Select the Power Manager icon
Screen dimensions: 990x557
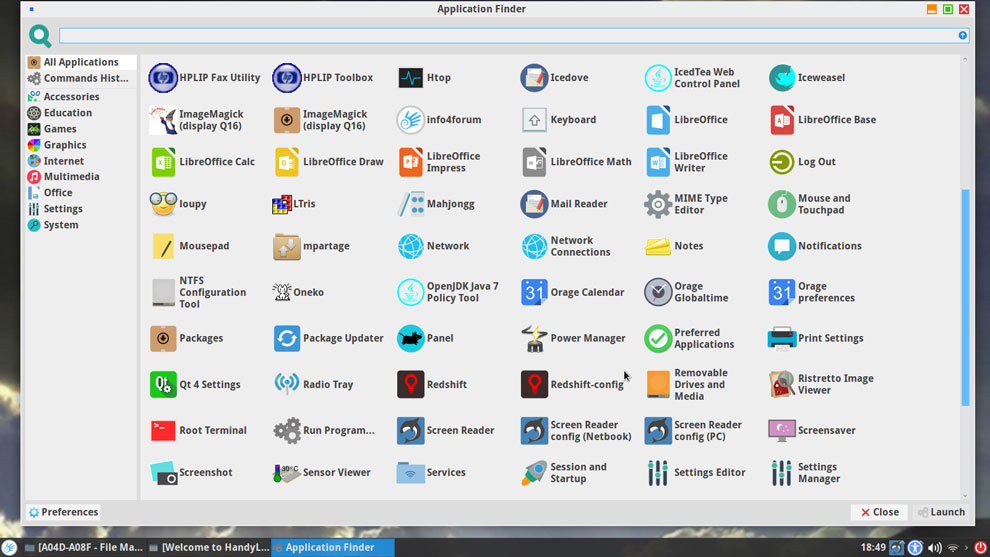coord(534,338)
